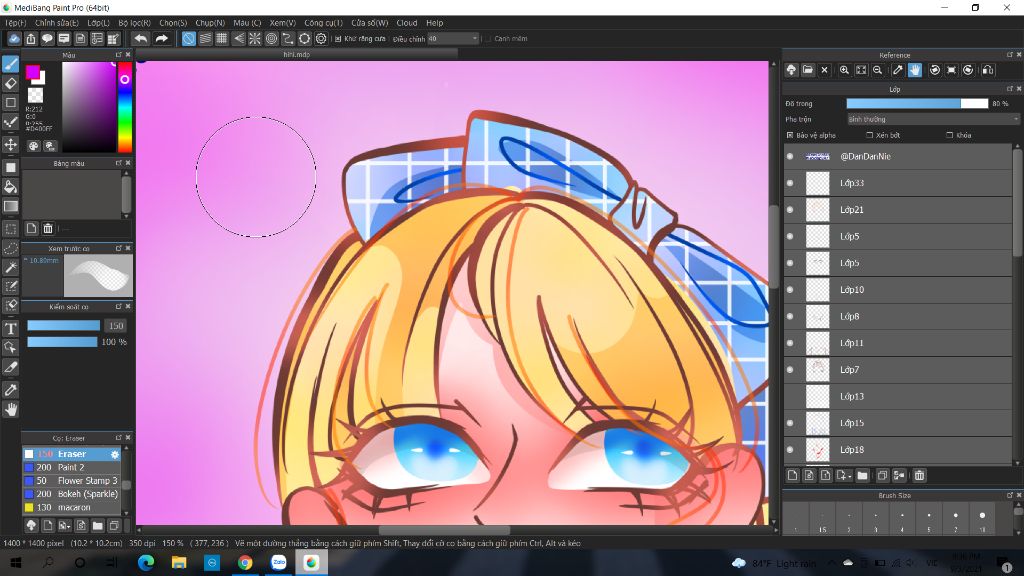Zoom in on the Reference panel

pos(844,70)
